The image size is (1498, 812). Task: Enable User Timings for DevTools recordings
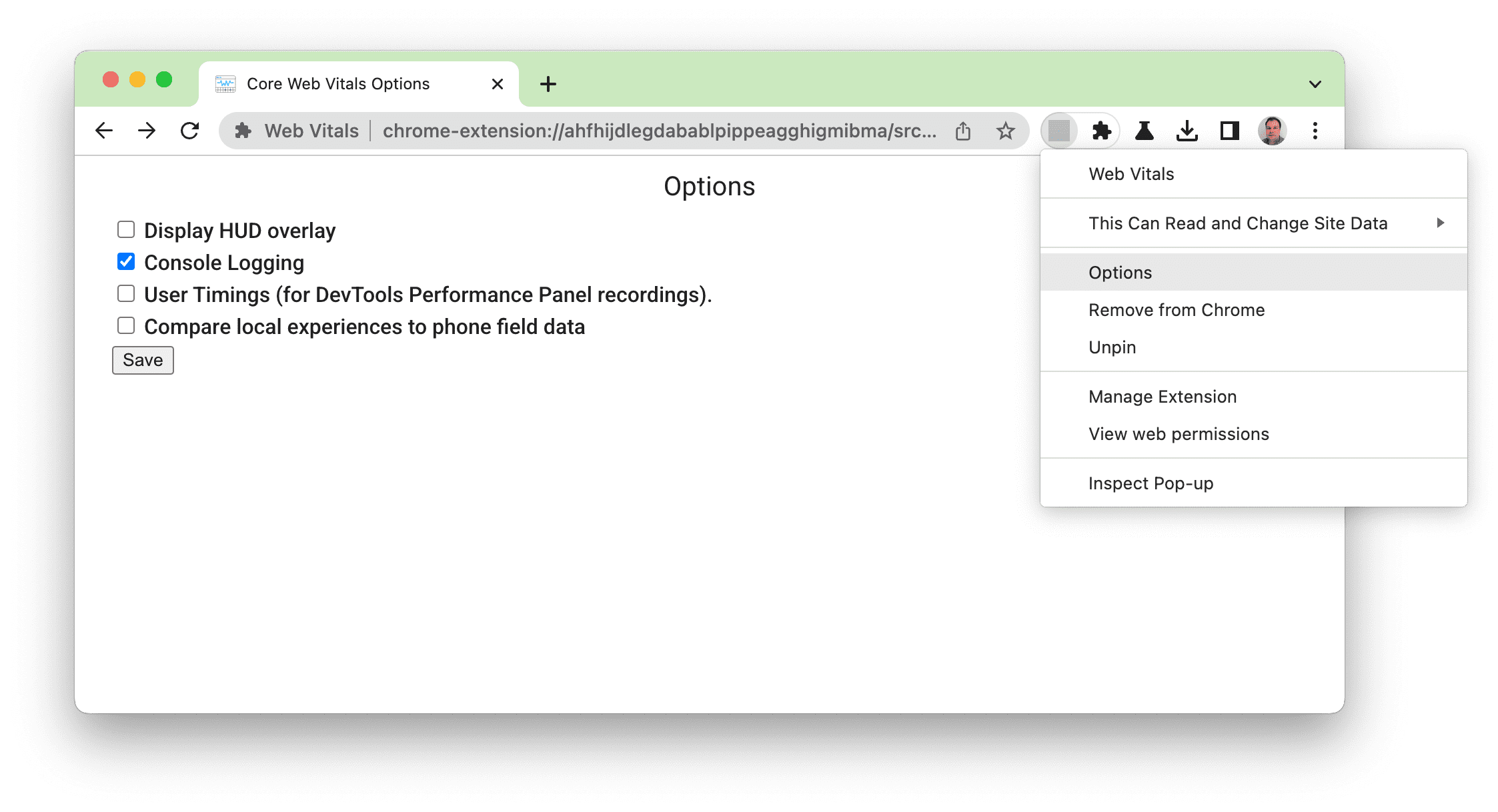click(x=126, y=294)
